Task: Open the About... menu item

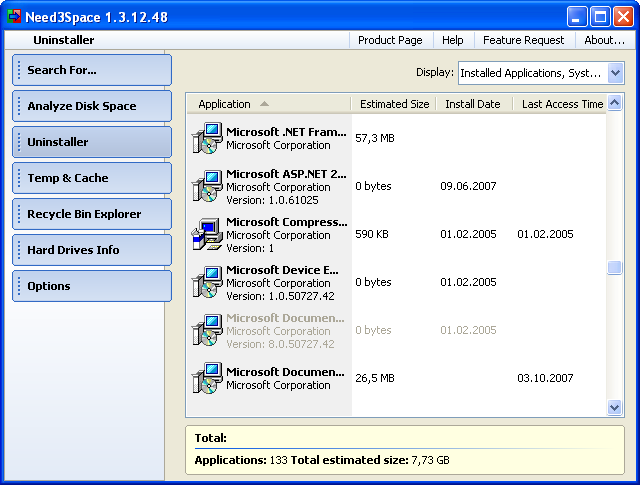Action: 604,40
